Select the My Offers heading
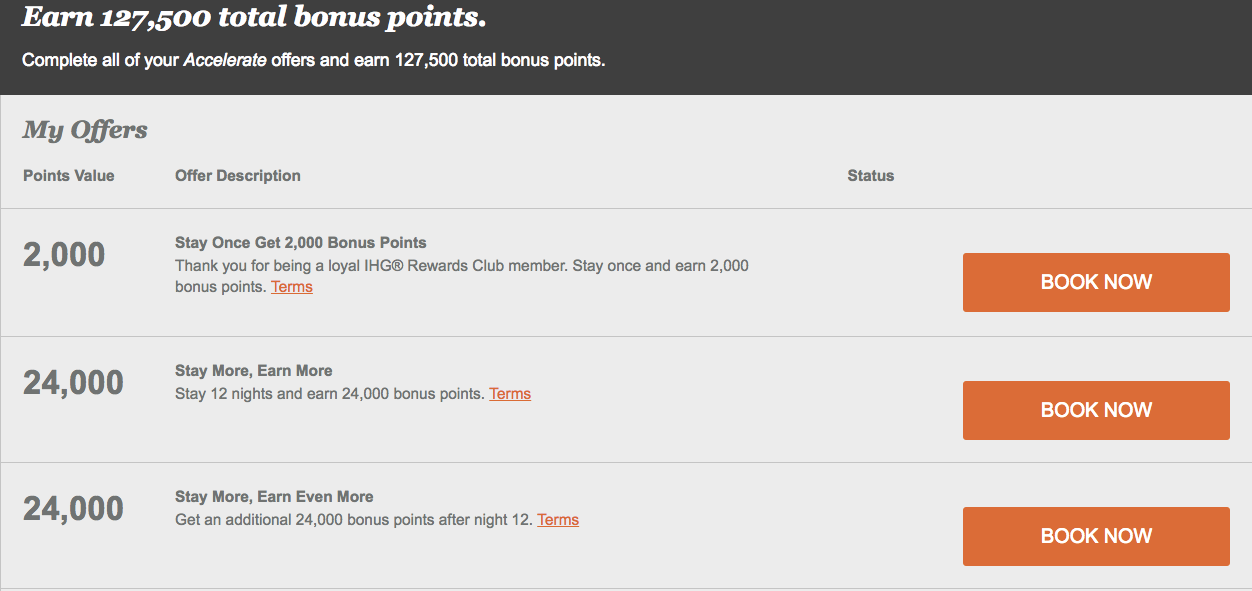The image size is (1252, 591). [85, 130]
